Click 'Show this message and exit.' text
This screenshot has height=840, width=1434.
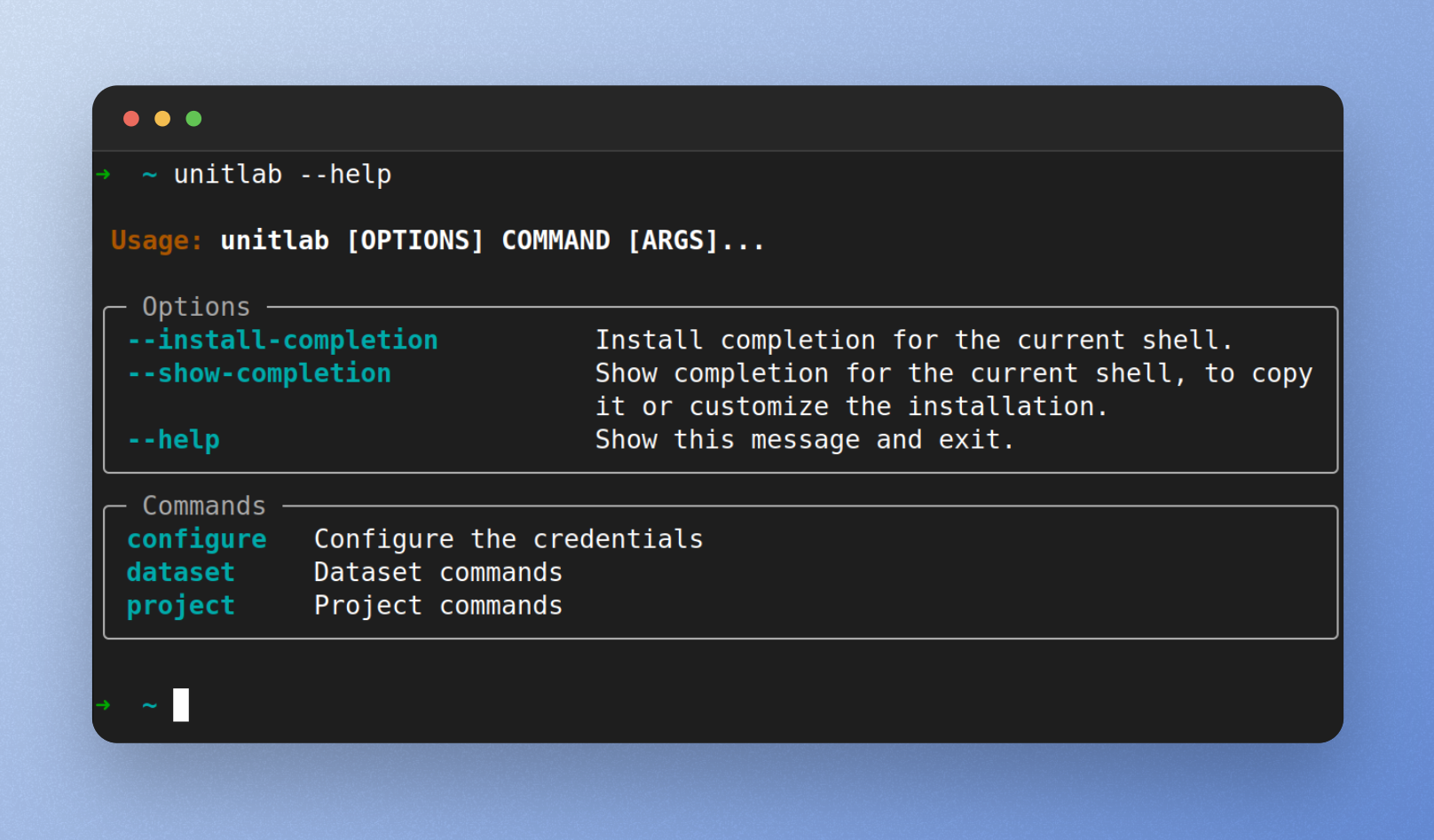(804, 440)
